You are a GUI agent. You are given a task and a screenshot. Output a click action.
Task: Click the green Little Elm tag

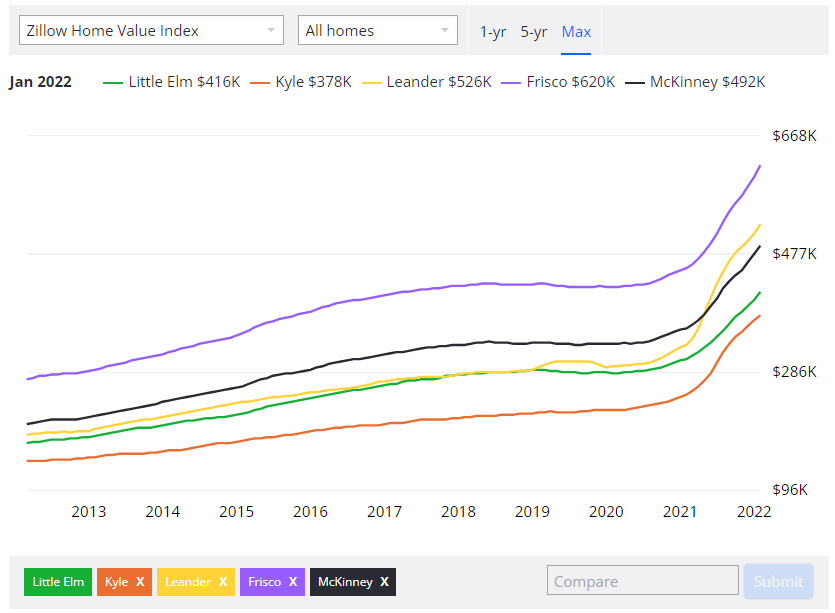click(58, 582)
